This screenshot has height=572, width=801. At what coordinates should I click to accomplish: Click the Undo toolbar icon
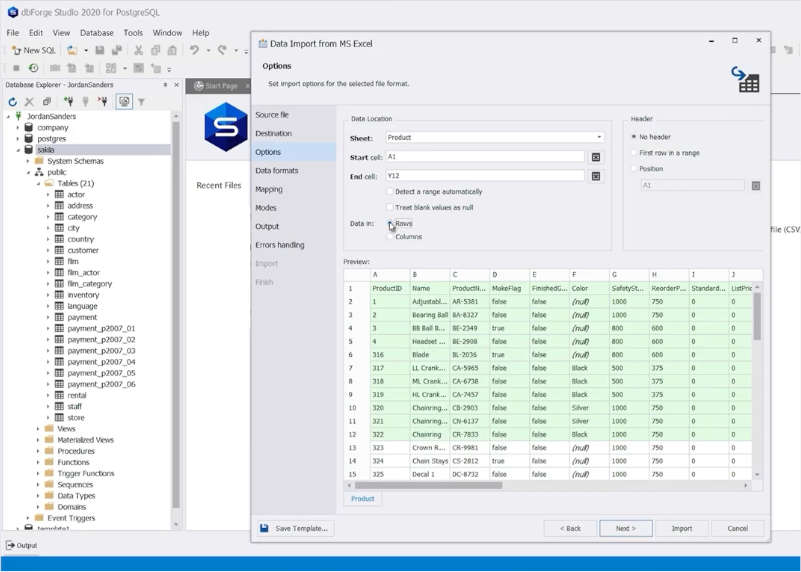pyautogui.click(x=194, y=50)
